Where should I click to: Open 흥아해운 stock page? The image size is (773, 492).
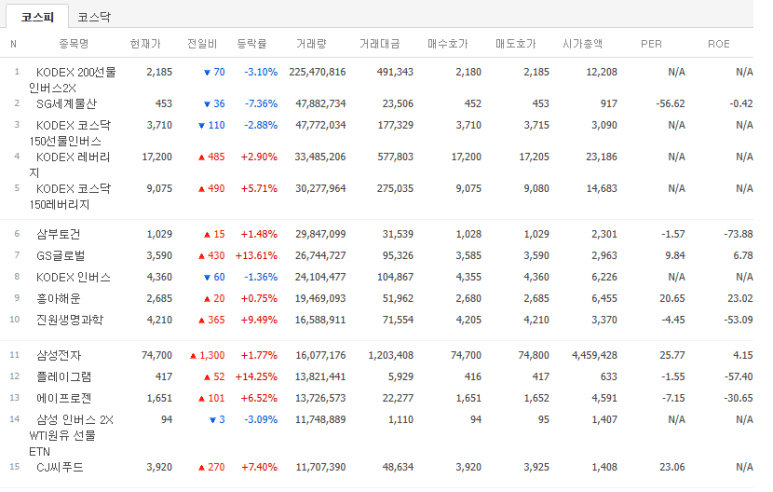pos(58,298)
